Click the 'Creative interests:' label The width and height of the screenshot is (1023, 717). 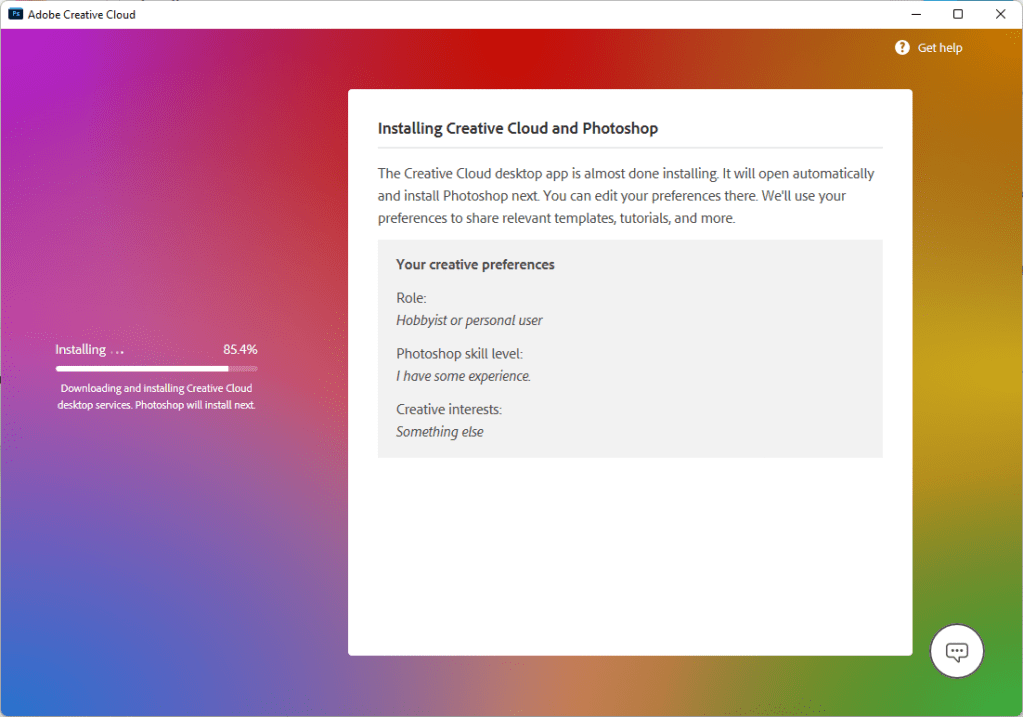tap(449, 410)
